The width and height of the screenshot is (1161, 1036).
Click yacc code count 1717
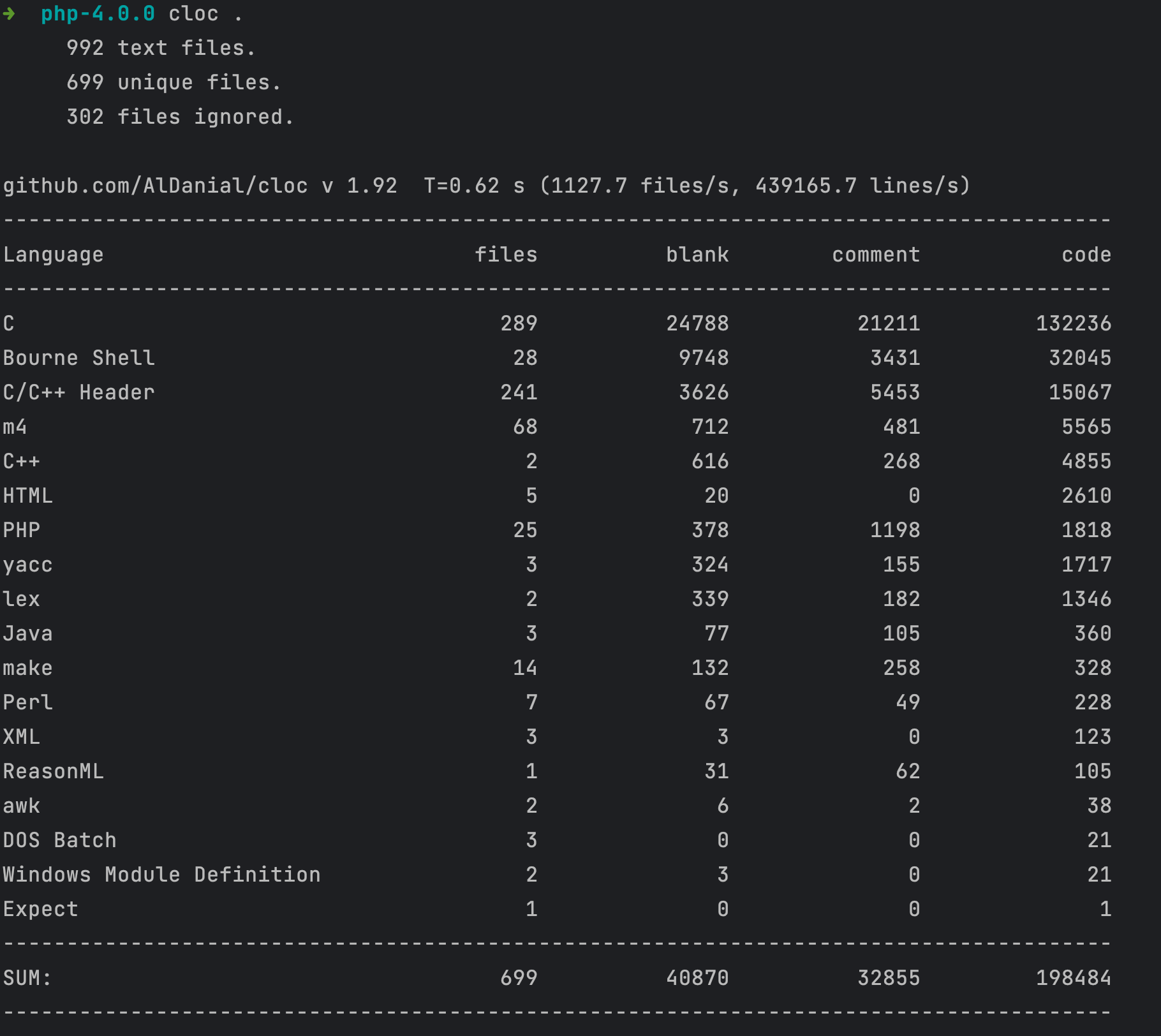pyautogui.click(x=1086, y=565)
